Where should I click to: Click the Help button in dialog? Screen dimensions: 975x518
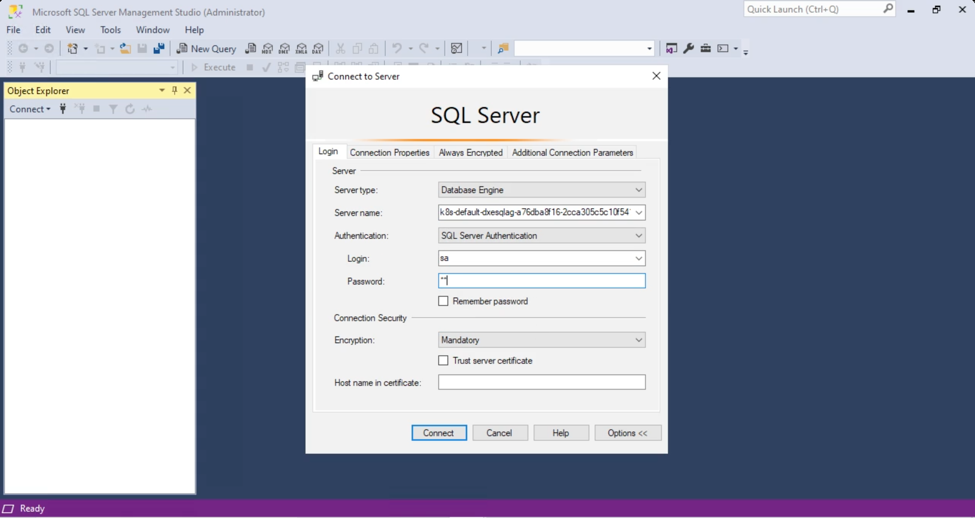(561, 433)
